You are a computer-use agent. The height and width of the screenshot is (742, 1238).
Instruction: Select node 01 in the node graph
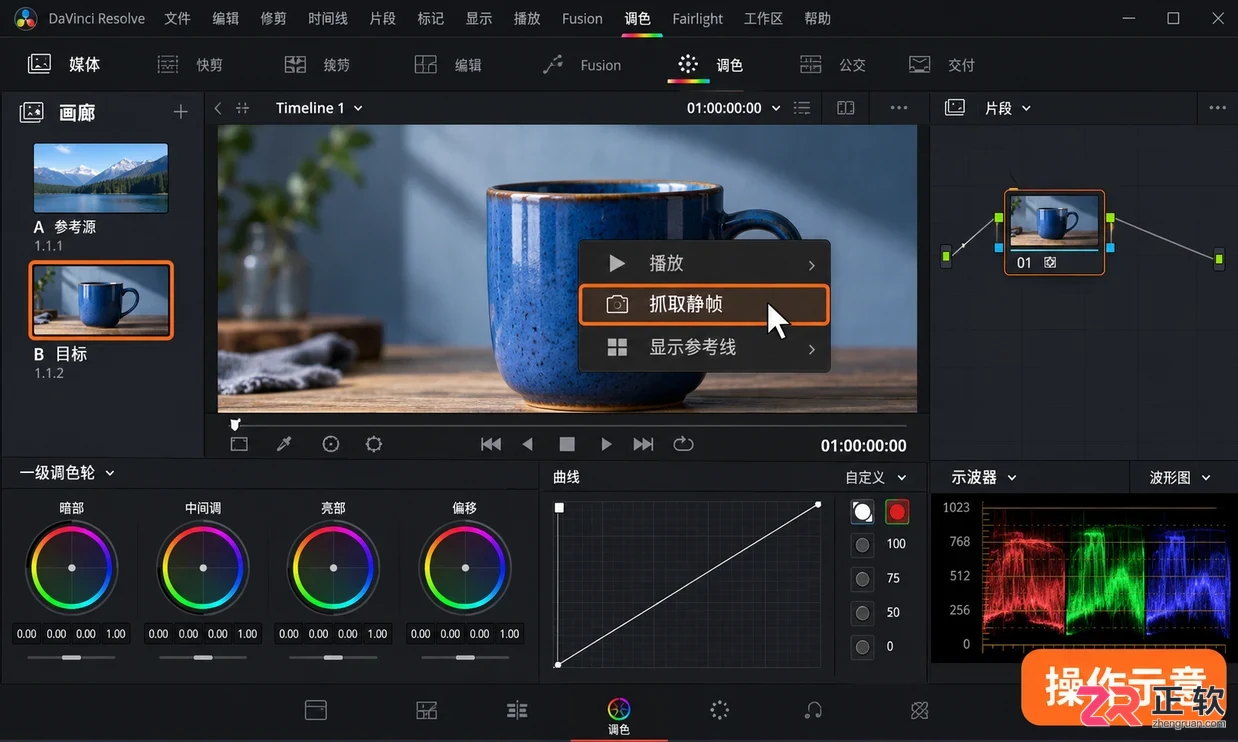[1055, 232]
